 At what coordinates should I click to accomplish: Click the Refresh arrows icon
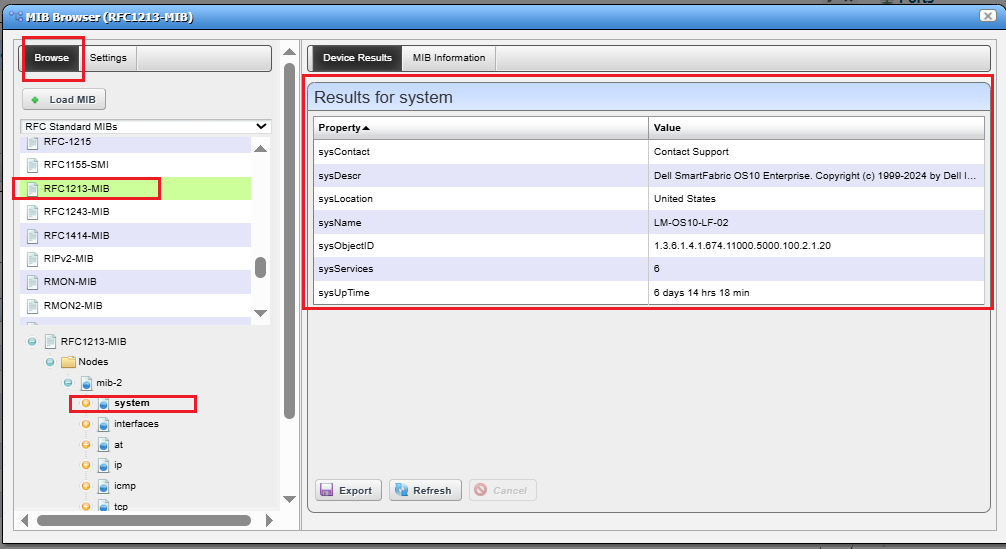point(401,490)
